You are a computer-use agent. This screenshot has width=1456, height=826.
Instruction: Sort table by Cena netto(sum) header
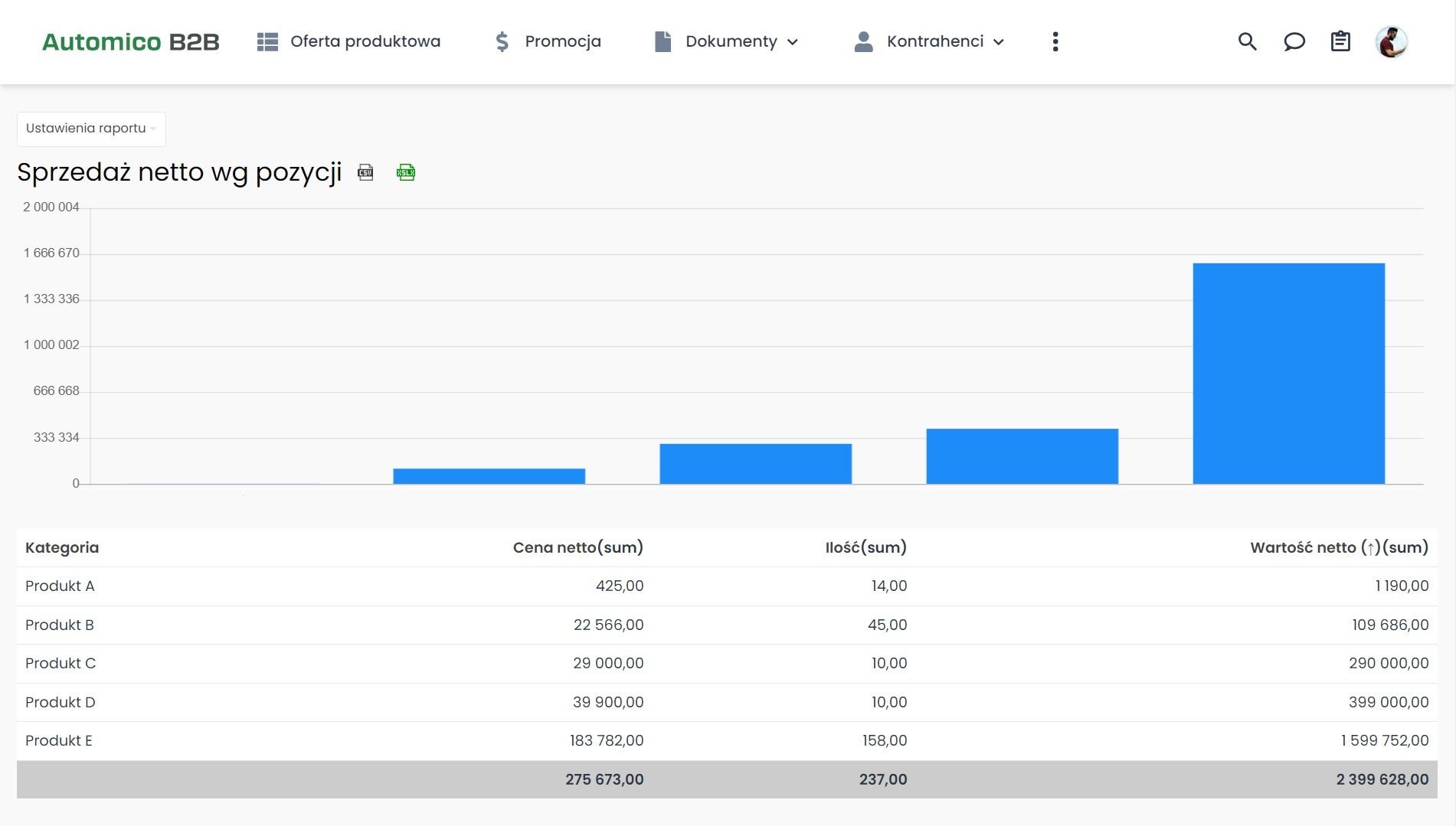coord(577,547)
